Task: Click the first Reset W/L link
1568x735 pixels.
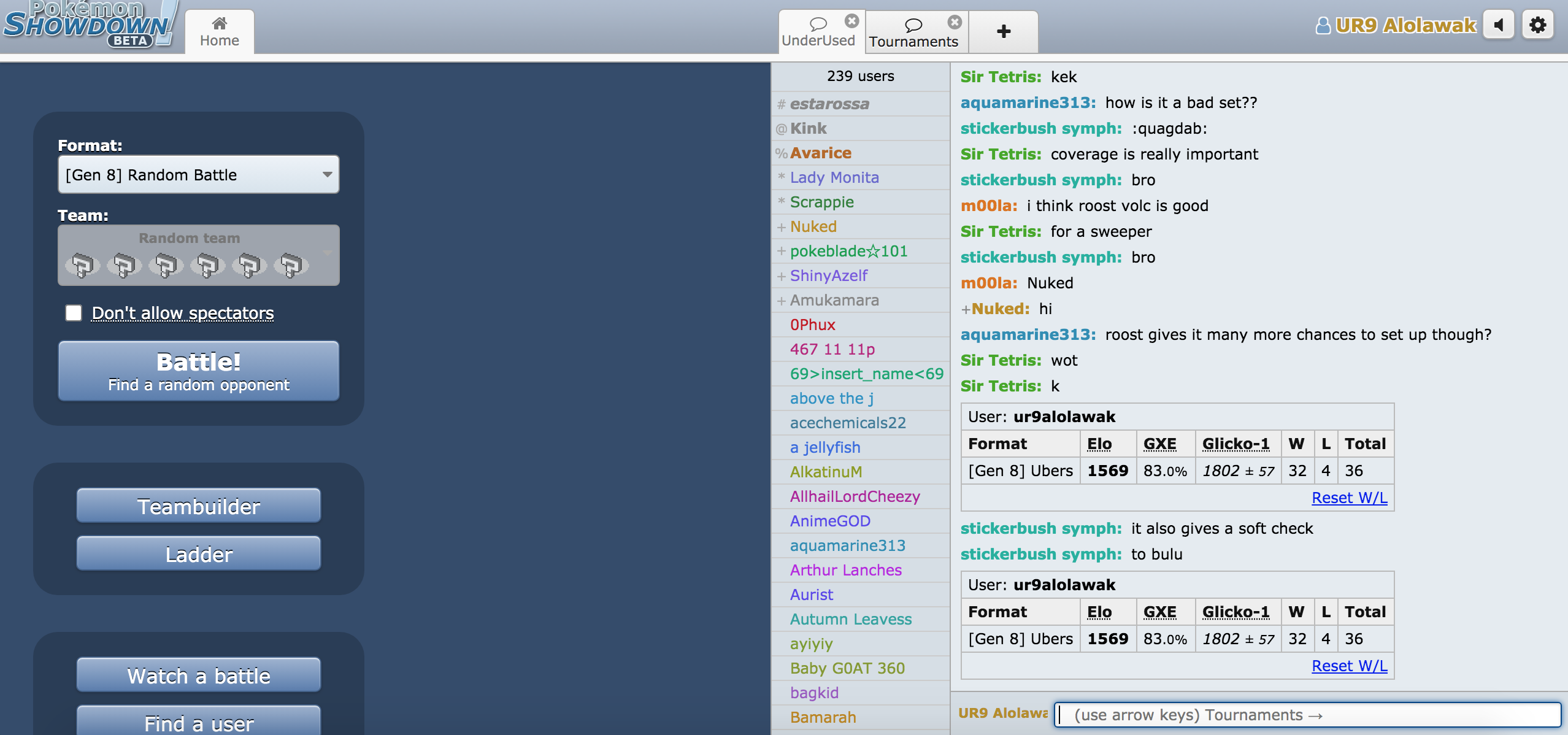Action: (x=1349, y=498)
